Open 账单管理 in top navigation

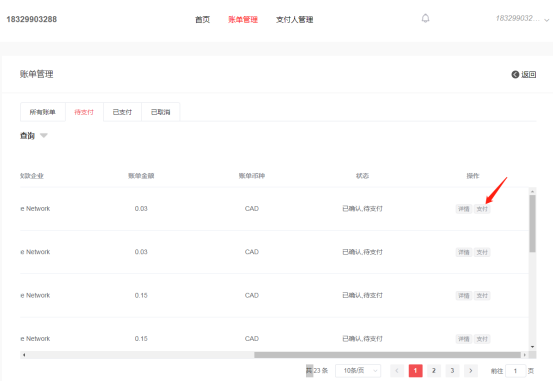tap(243, 19)
